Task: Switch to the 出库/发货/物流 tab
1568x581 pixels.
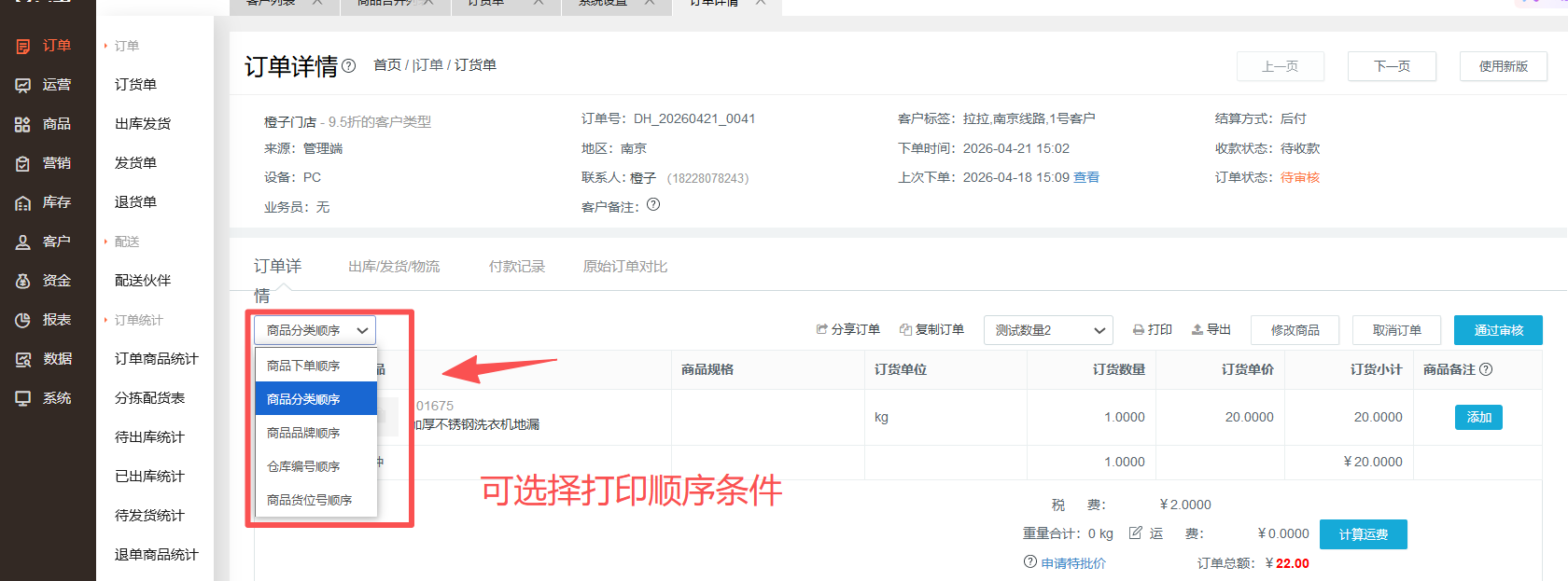Action: click(394, 267)
